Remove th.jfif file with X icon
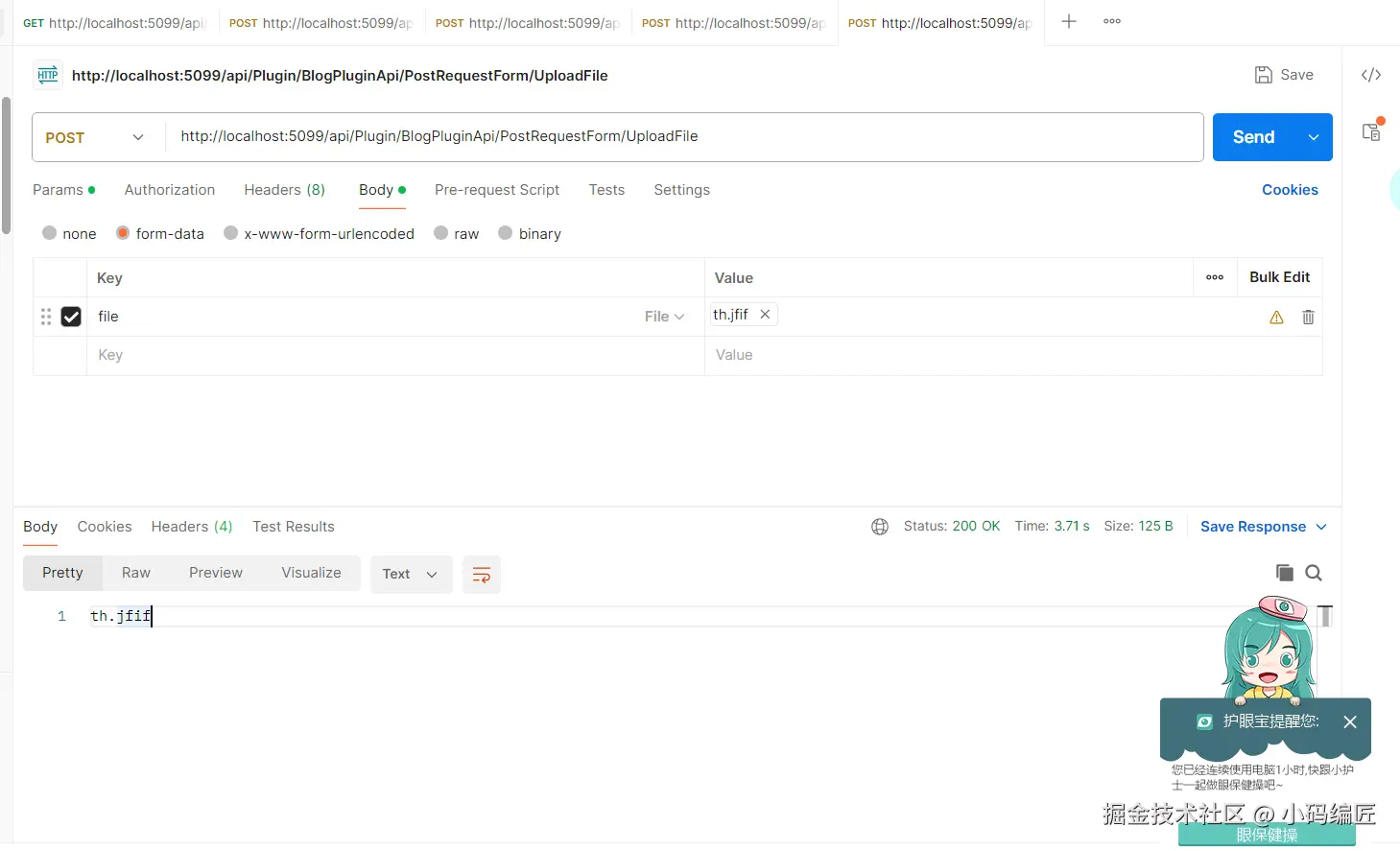 [x=765, y=314]
